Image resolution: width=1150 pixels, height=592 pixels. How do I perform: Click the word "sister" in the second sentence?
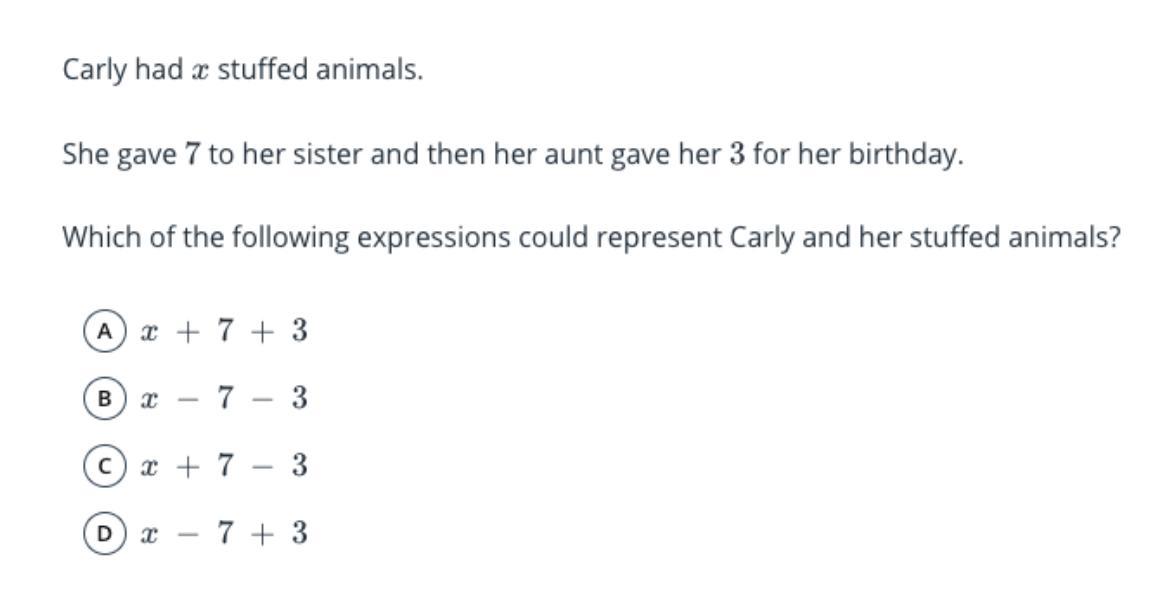tap(328, 155)
